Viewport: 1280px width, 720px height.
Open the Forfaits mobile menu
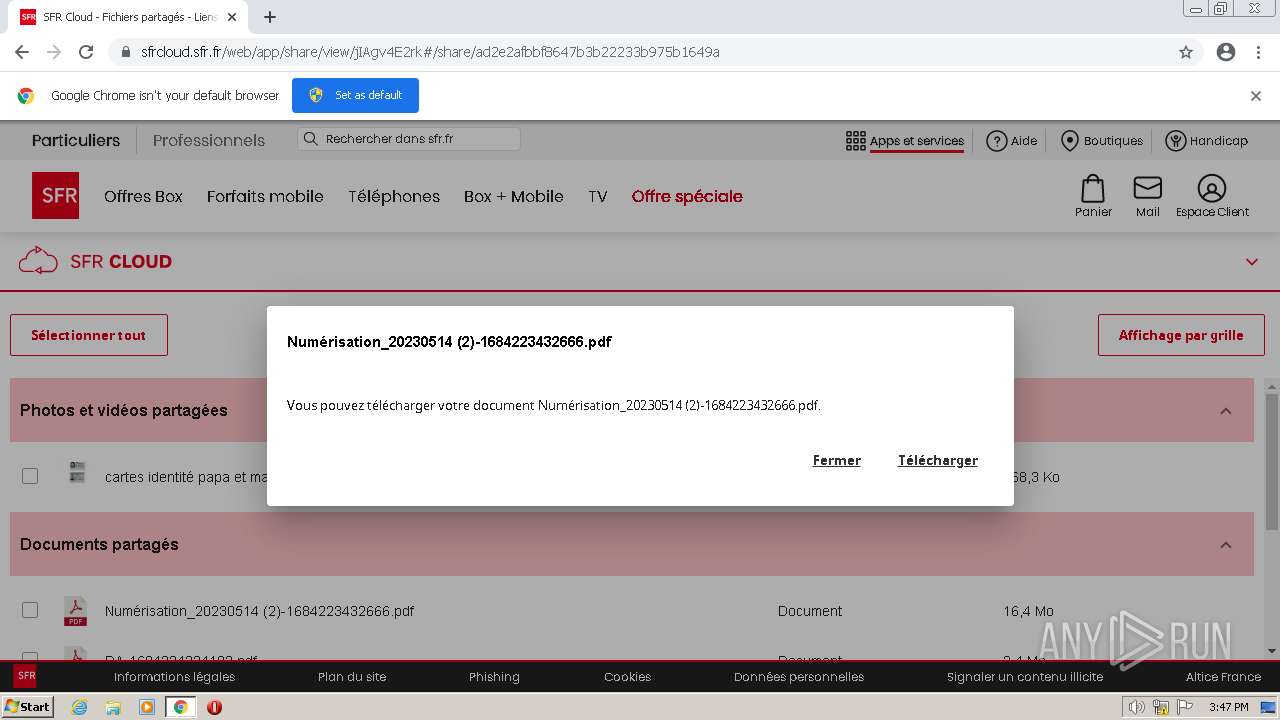tap(265, 196)
